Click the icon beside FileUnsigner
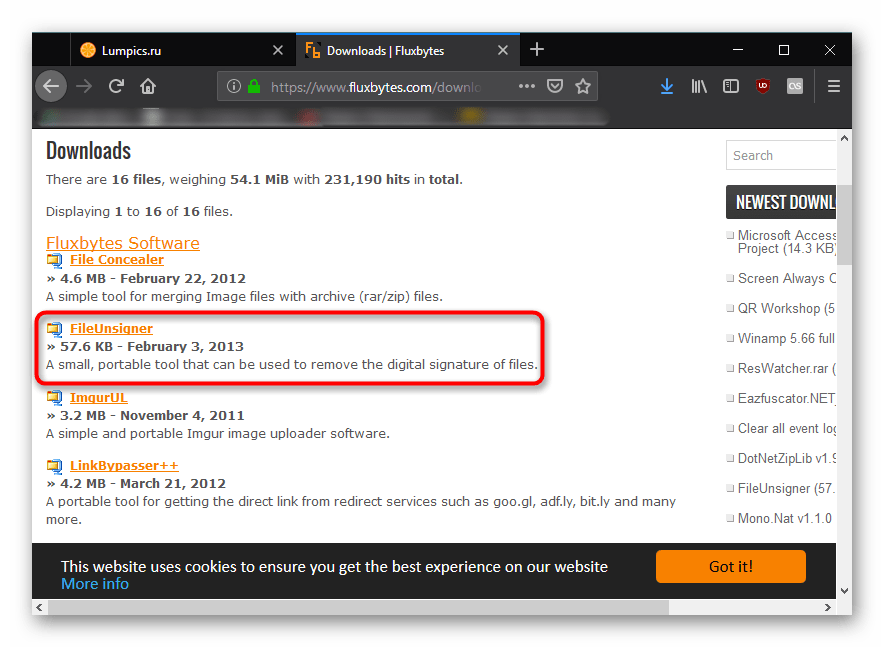 coord(55,329)
